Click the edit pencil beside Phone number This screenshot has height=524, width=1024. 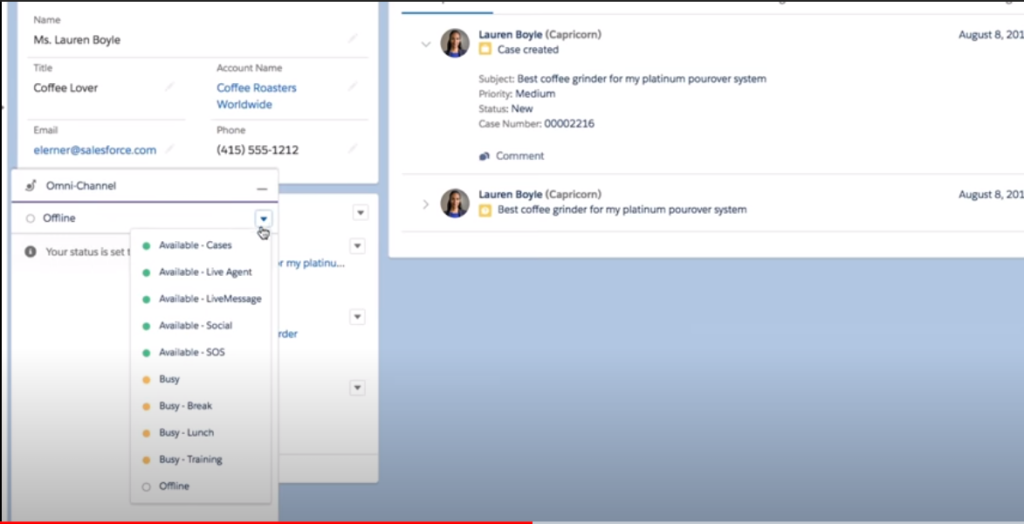352,149
